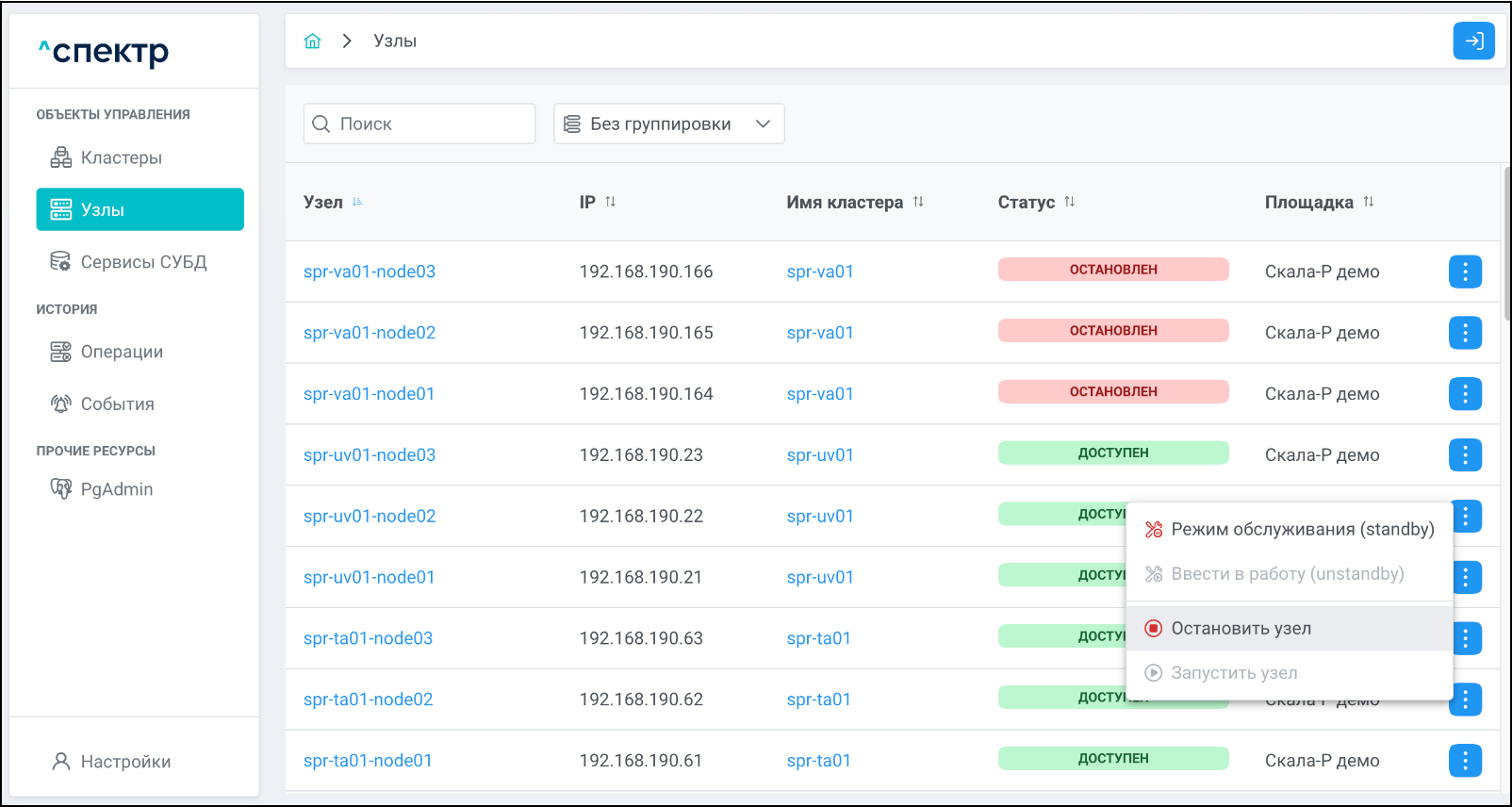Image resolution: width=1512 pixels, height=807 pixels.
Task: Expand the Без группировки dropdown
Action: pos(668,124)
